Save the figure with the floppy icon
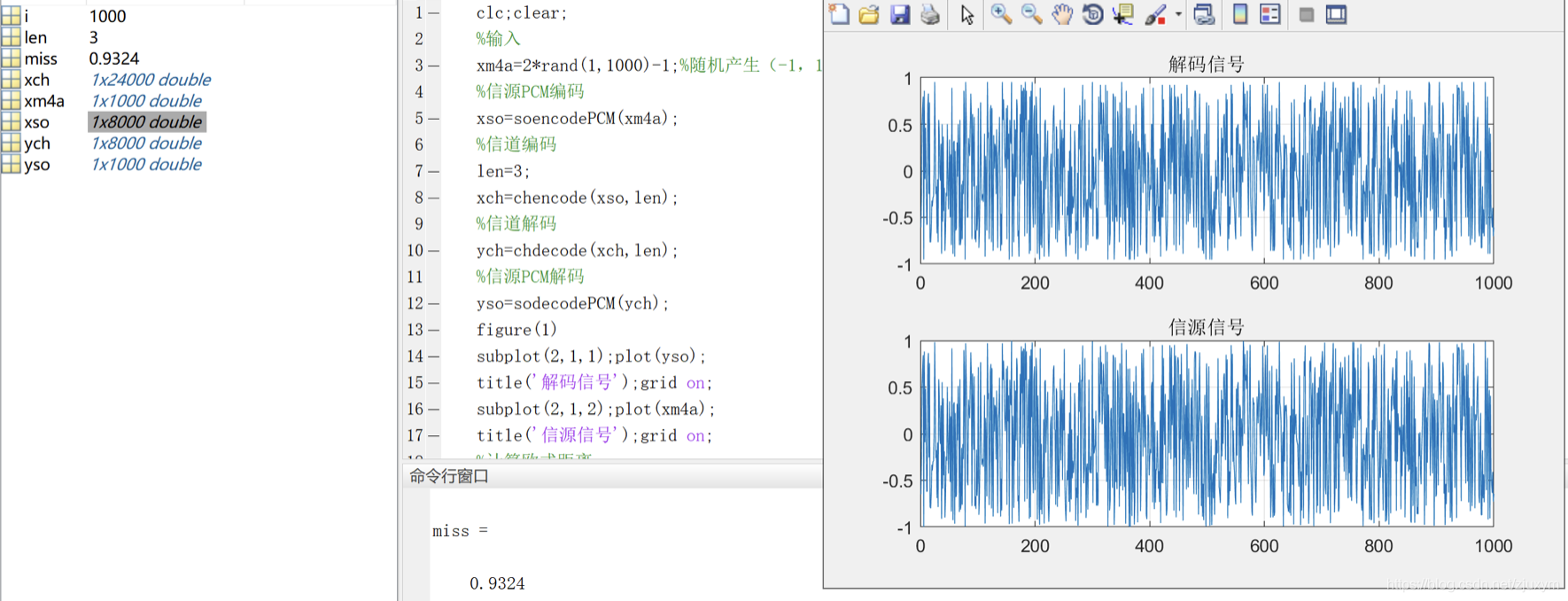Image resolution: width=1568 pixels, height=601 pixels. coord(900,14)
